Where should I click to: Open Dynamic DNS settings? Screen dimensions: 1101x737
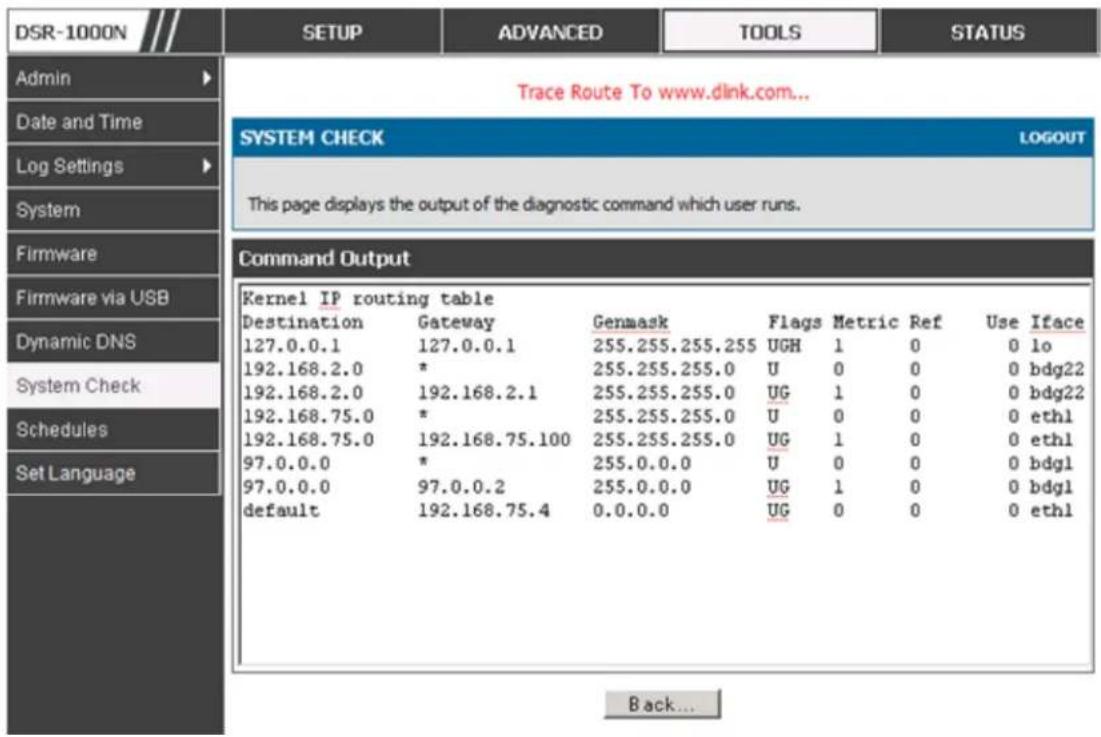point(114,342)
